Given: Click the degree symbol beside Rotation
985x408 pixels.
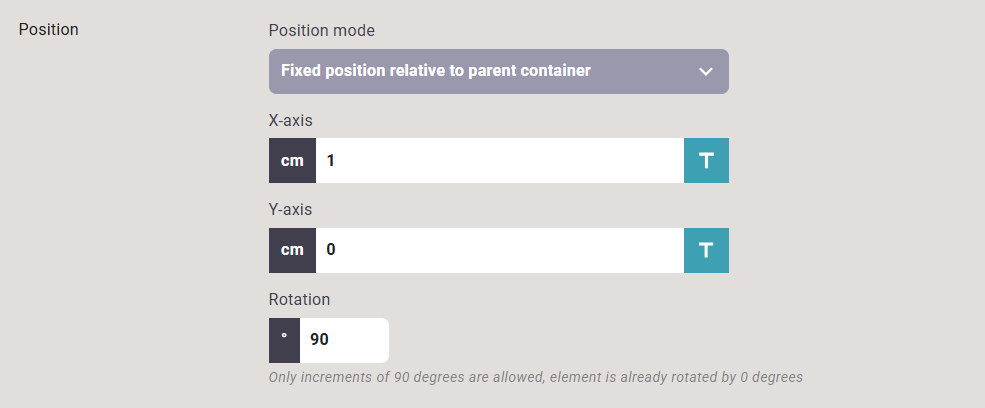Looking at the screenshot, I should [x=284, y=341].
